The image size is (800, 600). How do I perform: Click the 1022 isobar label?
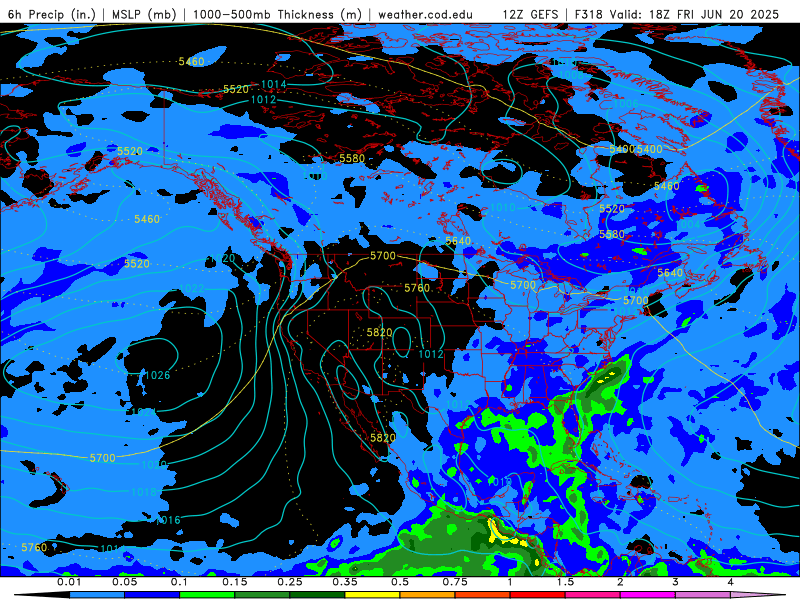click(192, 288)
